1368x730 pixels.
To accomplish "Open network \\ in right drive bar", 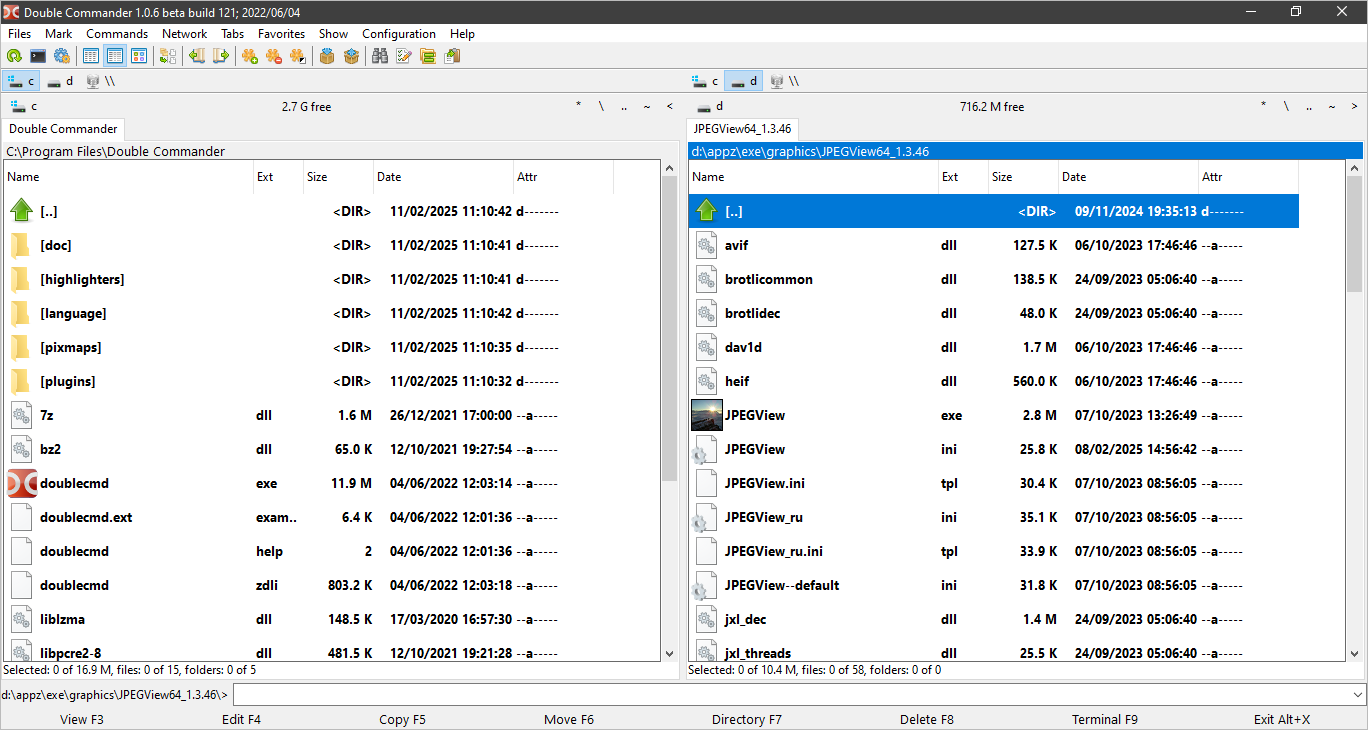I will [x=784, y=81].
